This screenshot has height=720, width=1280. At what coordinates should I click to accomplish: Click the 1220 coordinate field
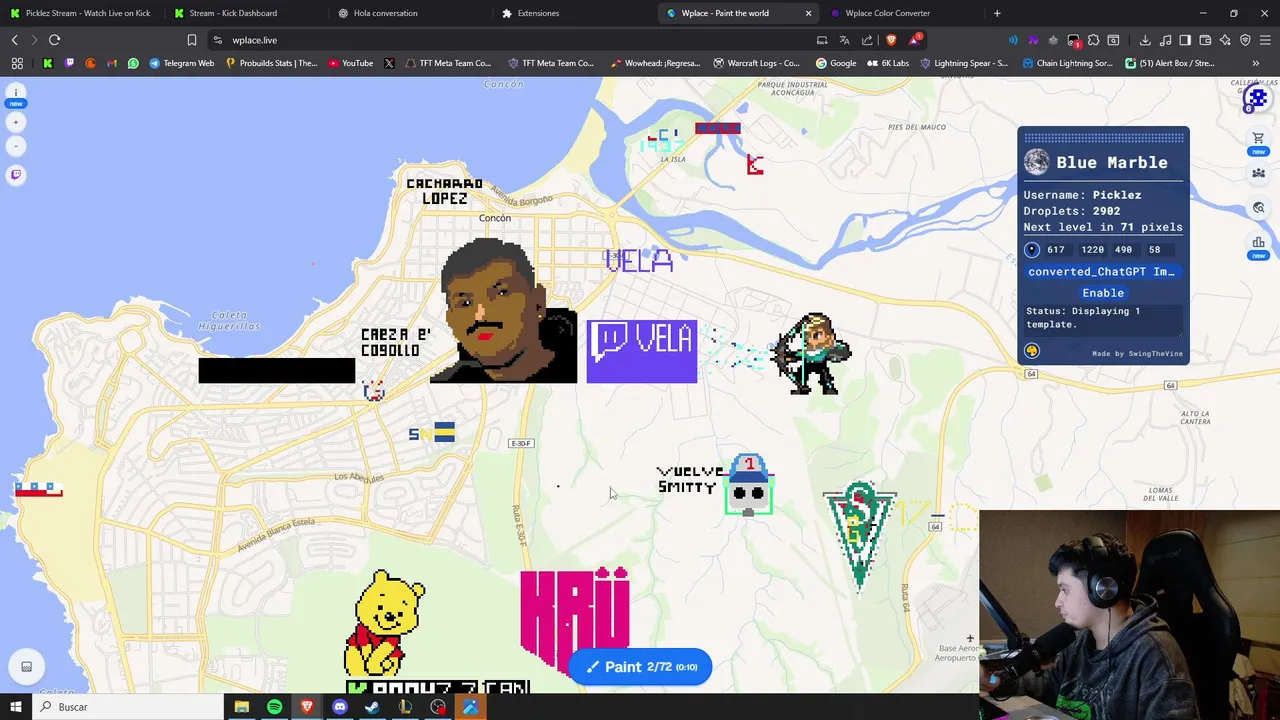tap(1092, 250)
